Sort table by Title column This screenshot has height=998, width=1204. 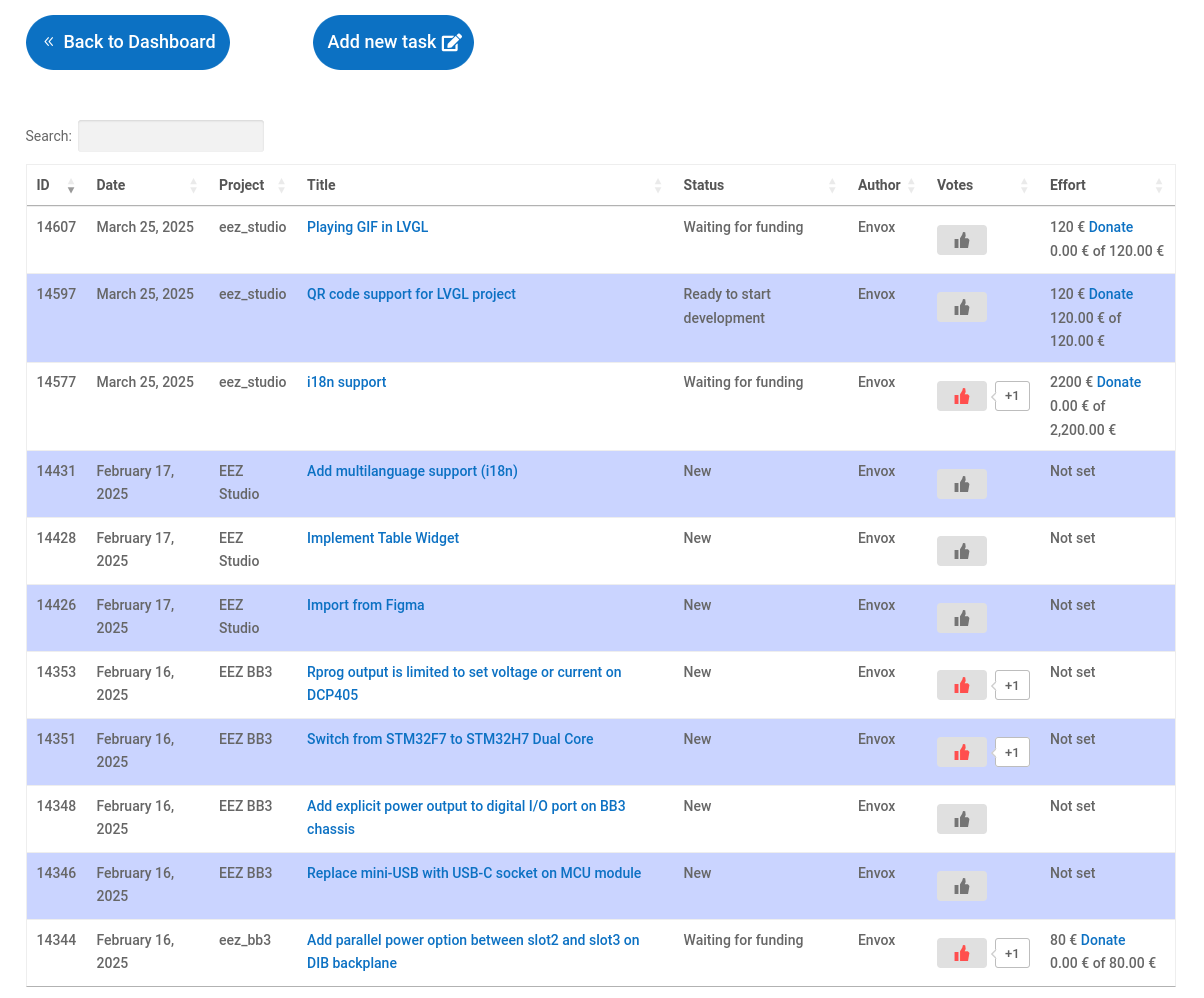(485, 185)
